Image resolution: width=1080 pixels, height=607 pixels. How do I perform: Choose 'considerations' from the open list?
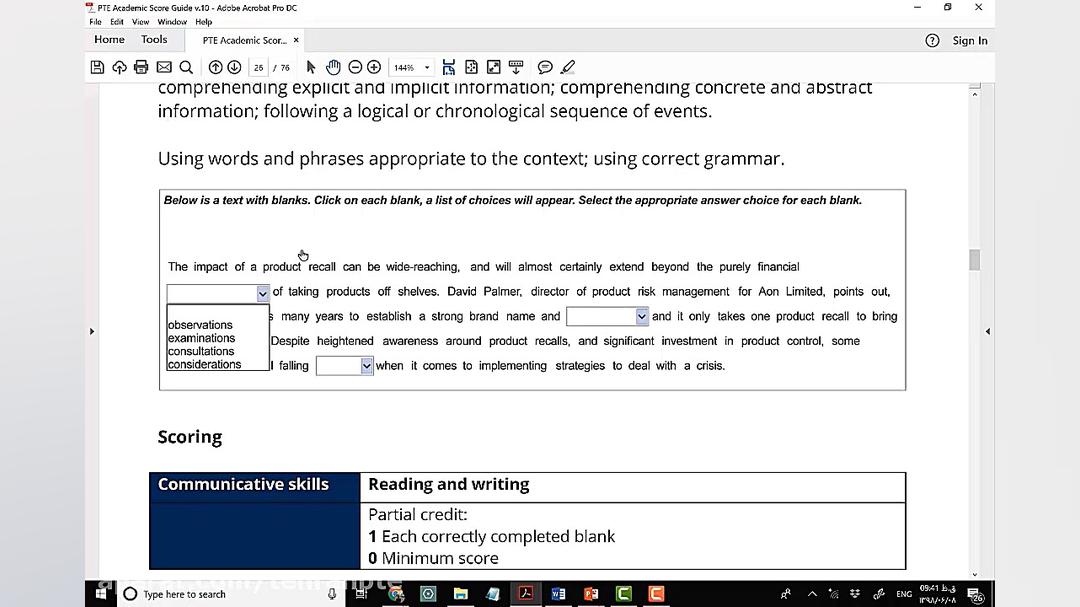point(205,364)
